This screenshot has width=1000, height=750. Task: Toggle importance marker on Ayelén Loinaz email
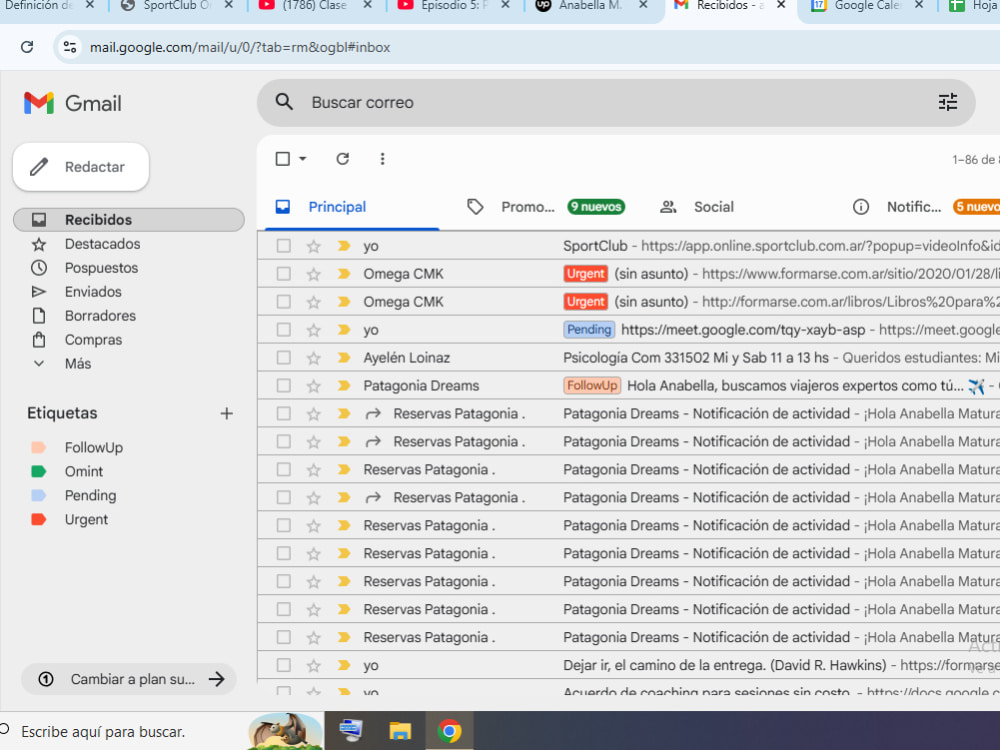point(344,357)
